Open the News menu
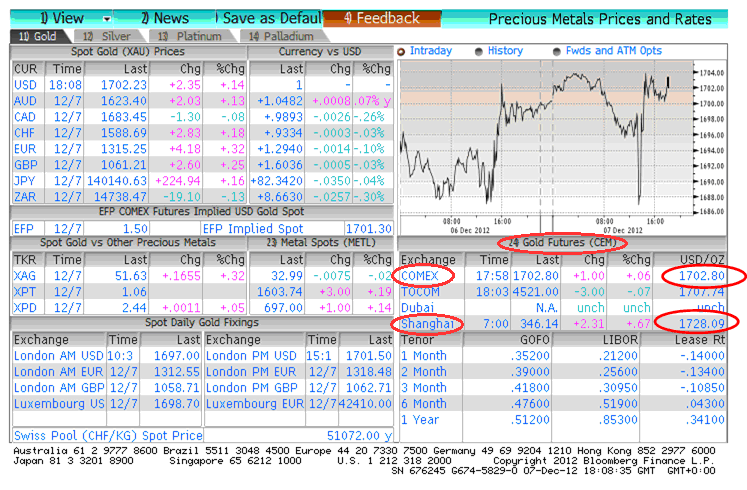 (165, 19)
